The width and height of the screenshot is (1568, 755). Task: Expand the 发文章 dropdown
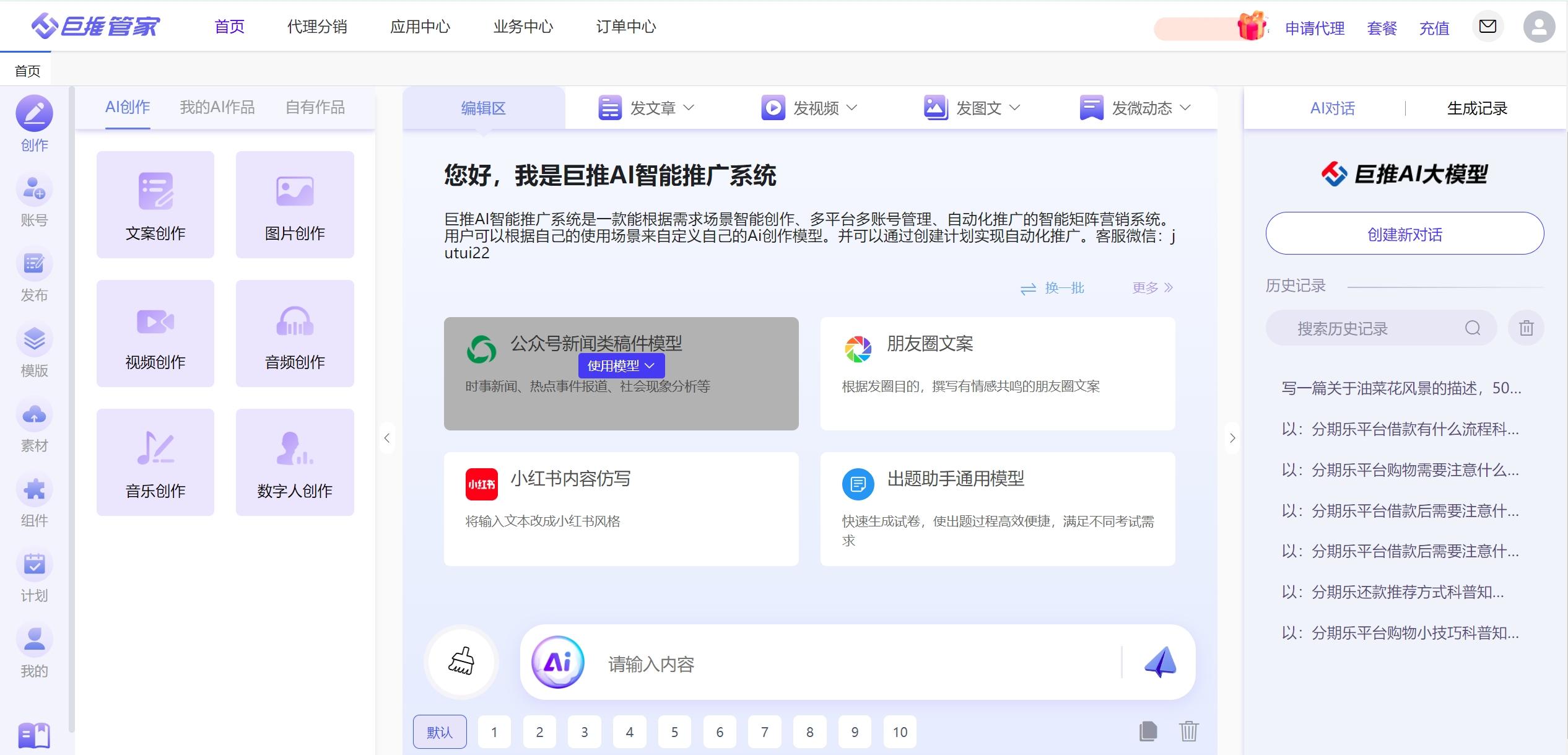click(x=689, y=107)
